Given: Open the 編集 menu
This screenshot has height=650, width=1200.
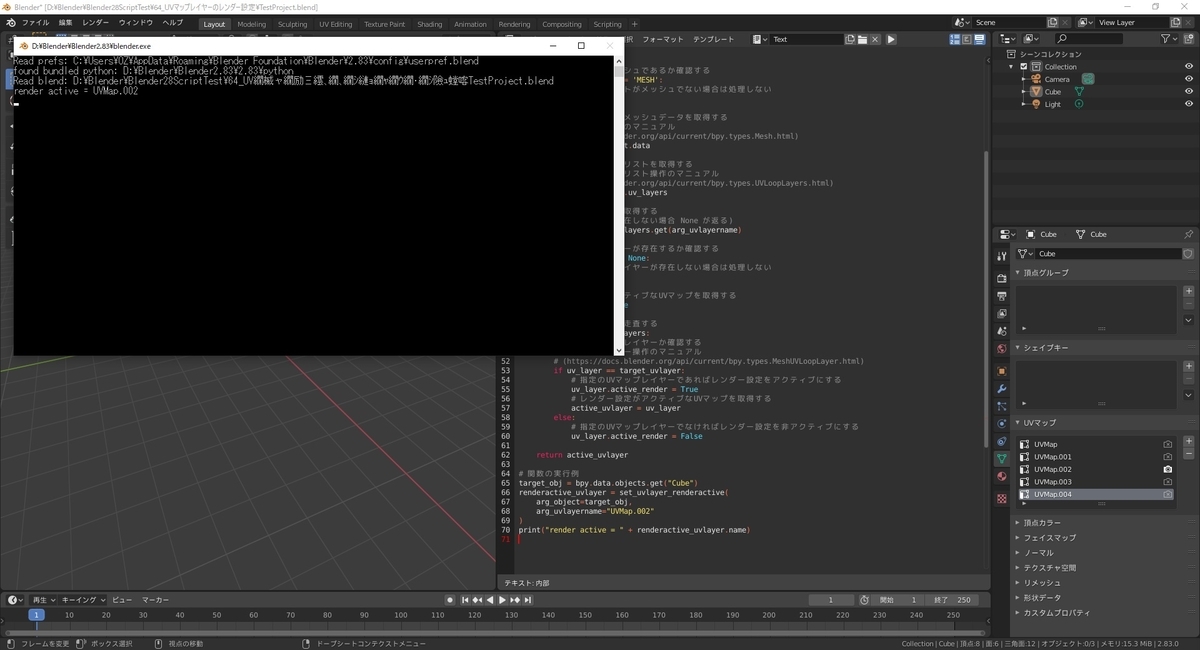Looking at the screenshot, I should pos(65,22).
